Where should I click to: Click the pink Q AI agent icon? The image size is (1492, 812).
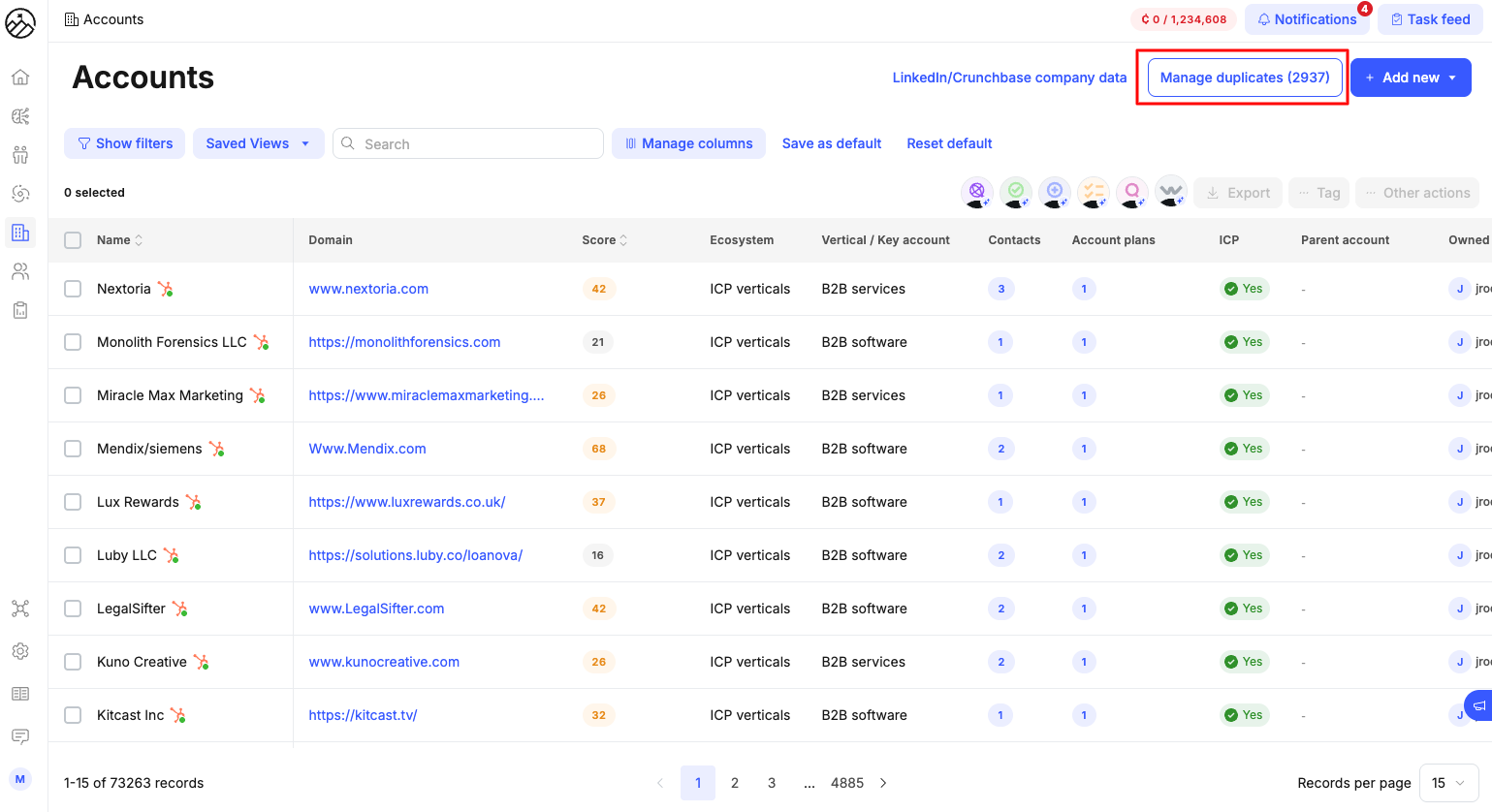pos(1132,193)
